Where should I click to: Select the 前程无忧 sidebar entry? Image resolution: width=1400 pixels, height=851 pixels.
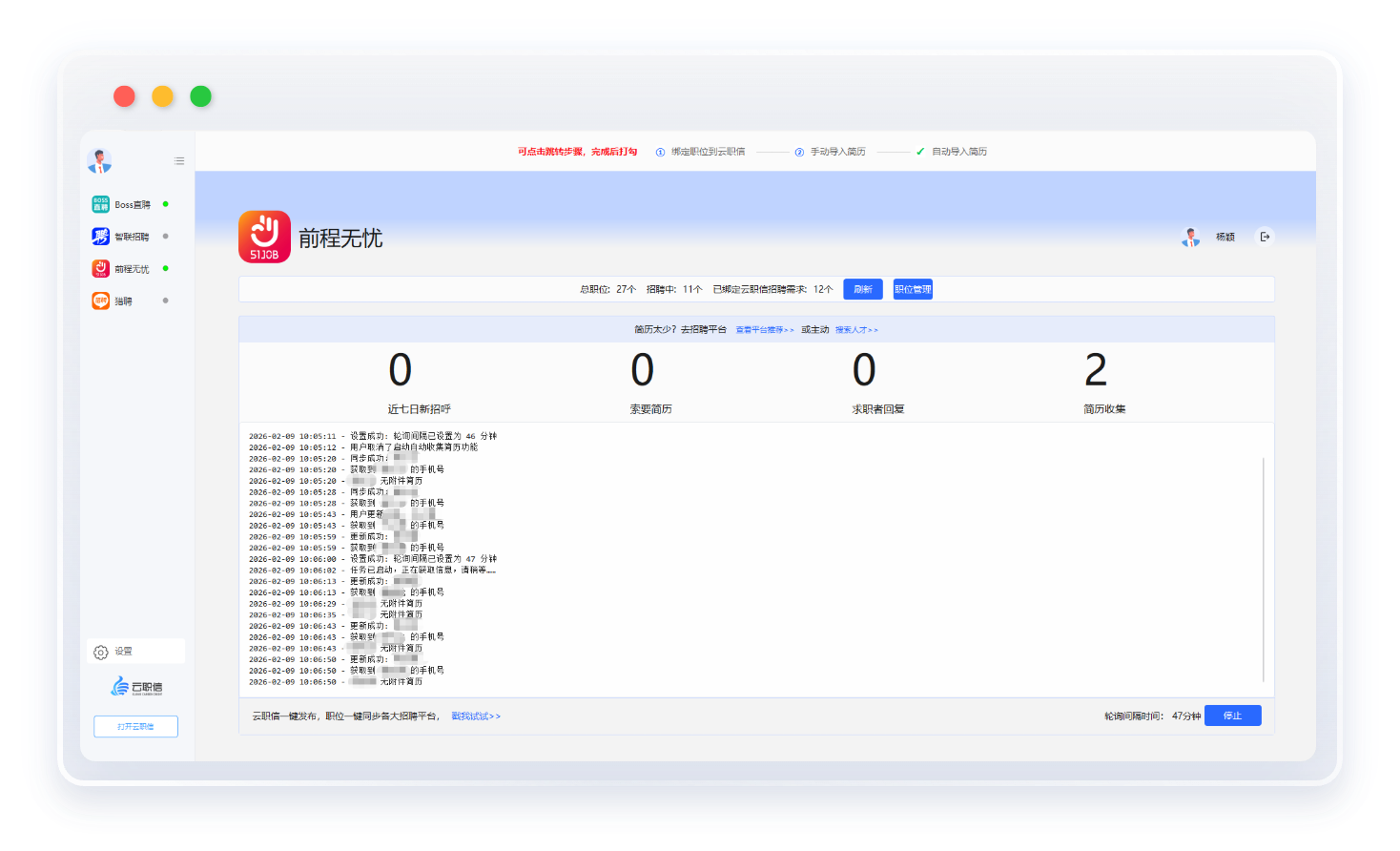click(131, 269)
